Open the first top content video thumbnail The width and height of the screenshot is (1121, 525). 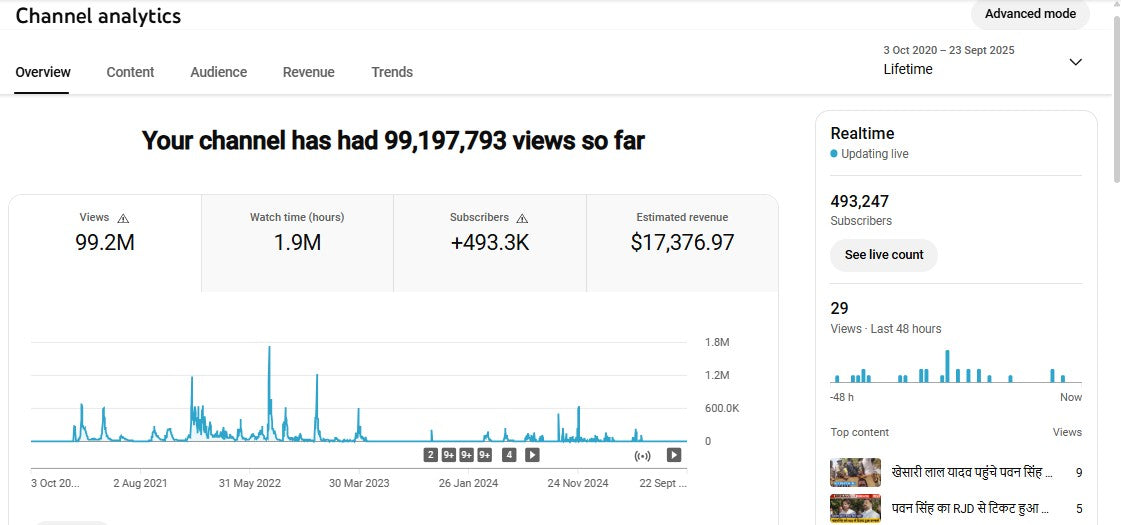tap(855, 472)
